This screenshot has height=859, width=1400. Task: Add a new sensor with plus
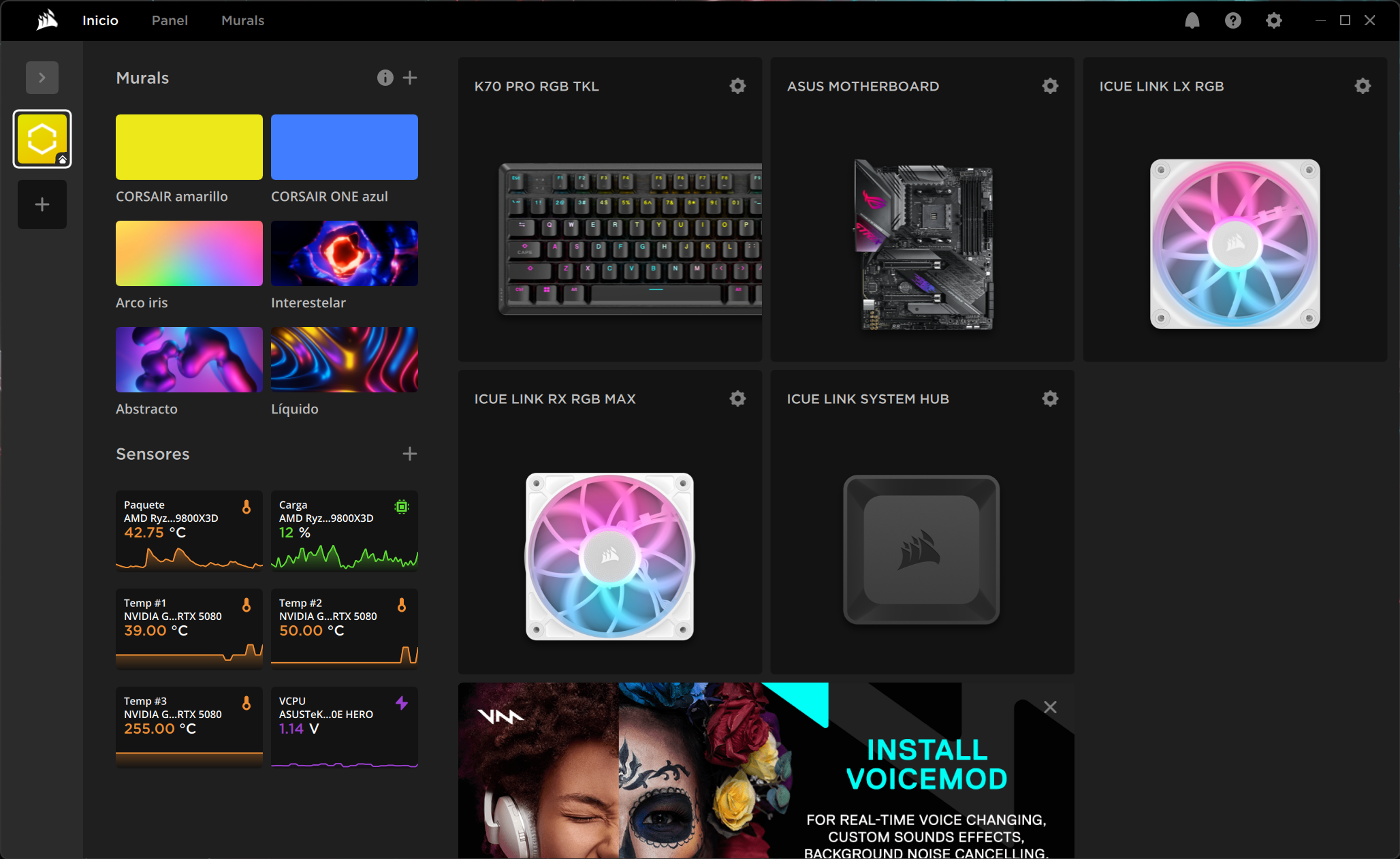point(410,454)
